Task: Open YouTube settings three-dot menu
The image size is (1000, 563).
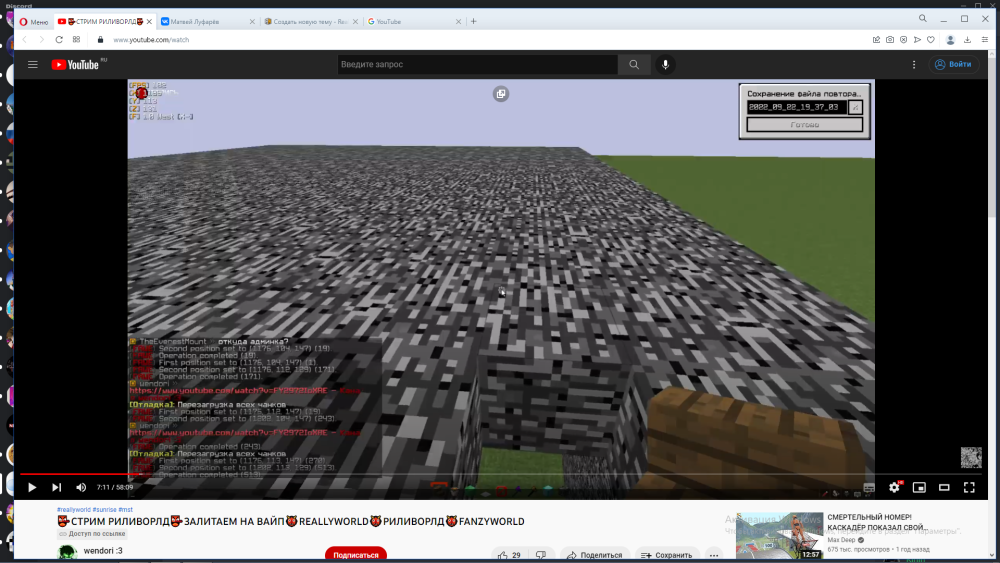Action: [x=914, y=64]
